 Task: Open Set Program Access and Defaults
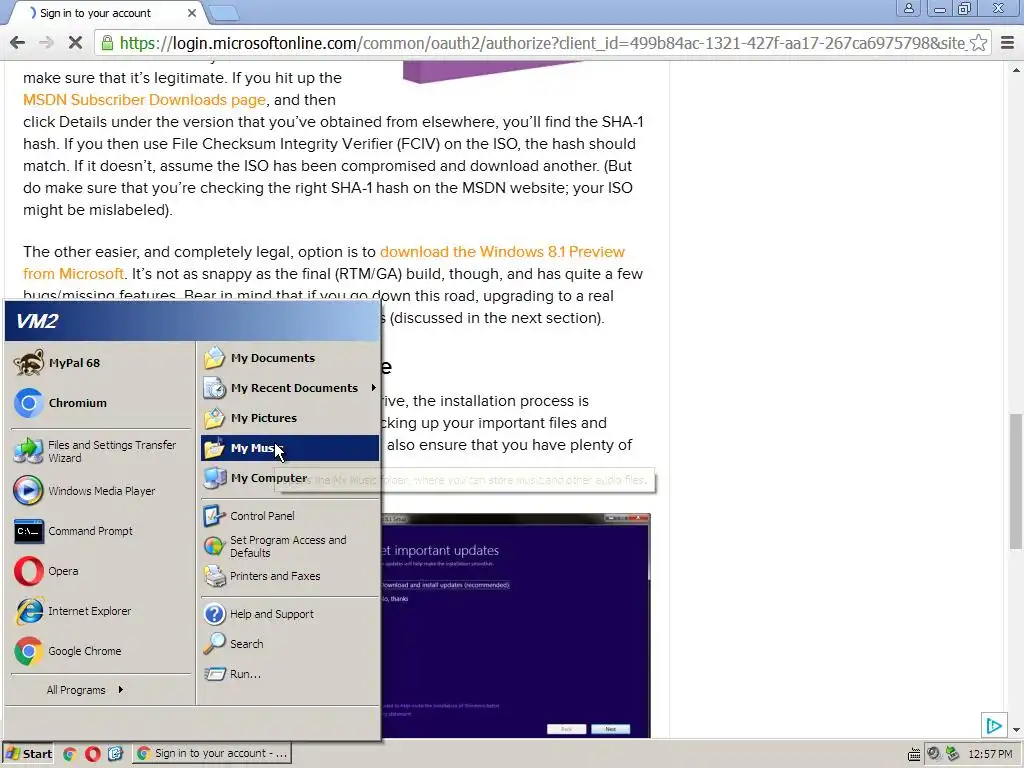pyautogui.click(x=289, y=546)
